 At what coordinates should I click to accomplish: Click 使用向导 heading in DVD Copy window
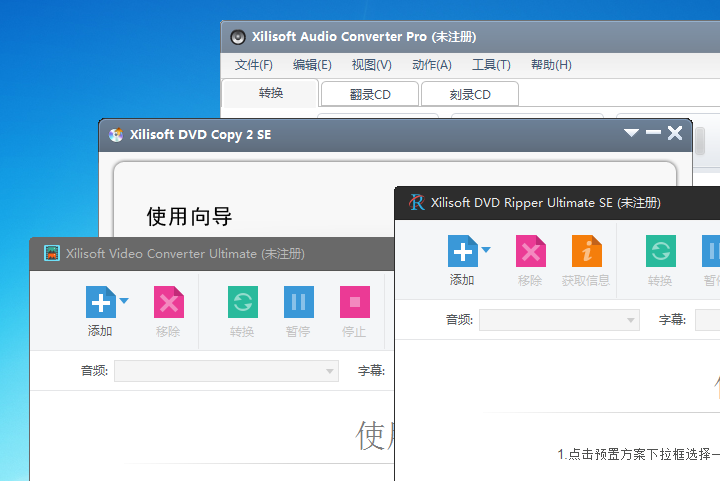coord(189,216)
